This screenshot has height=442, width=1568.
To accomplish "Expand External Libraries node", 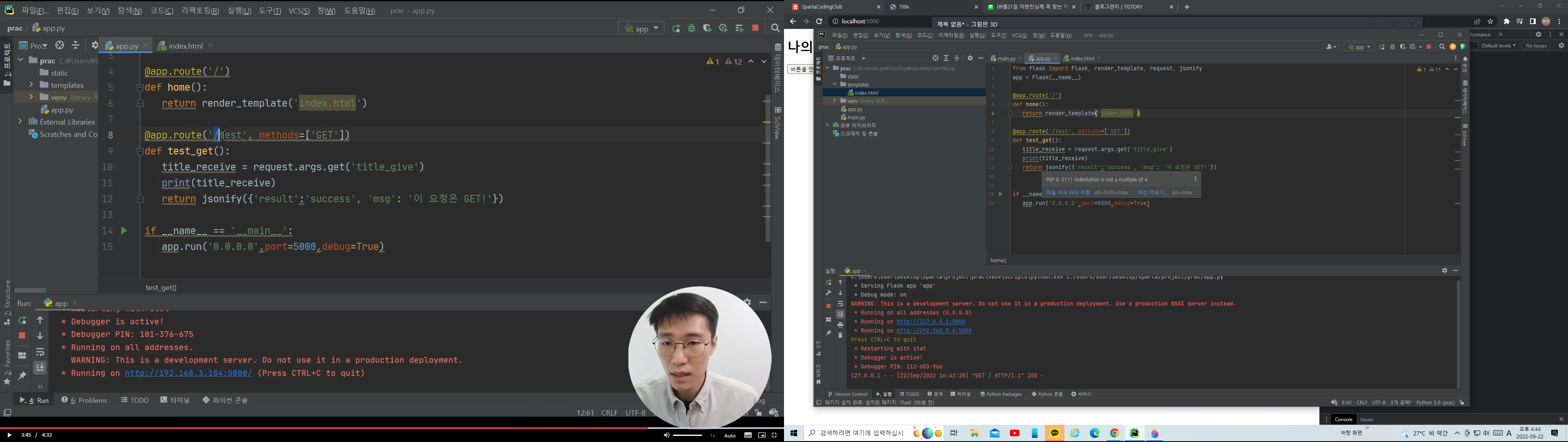I will click(x=20, y=122).
